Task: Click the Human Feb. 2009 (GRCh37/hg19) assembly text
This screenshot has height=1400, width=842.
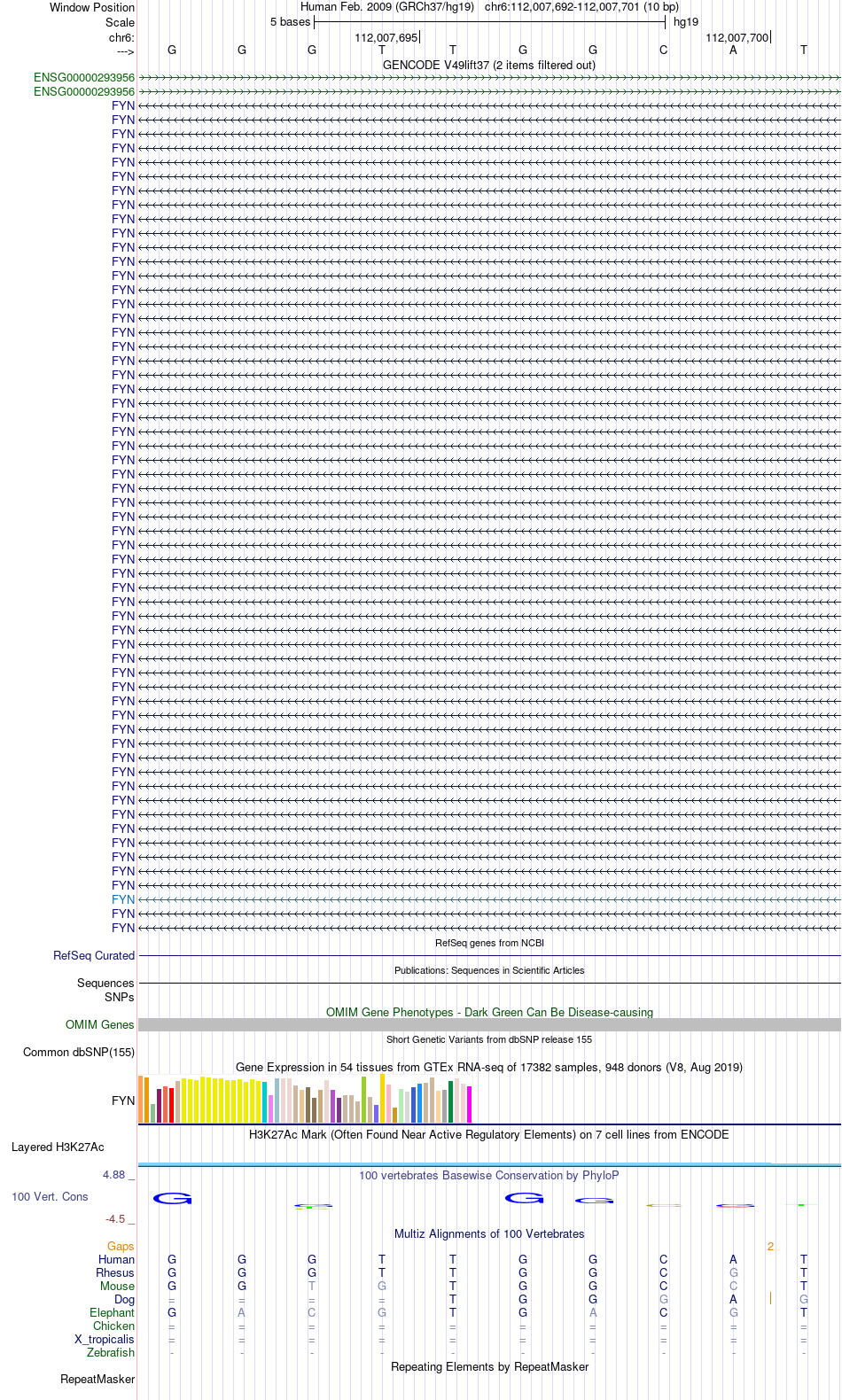Action: 387,7
